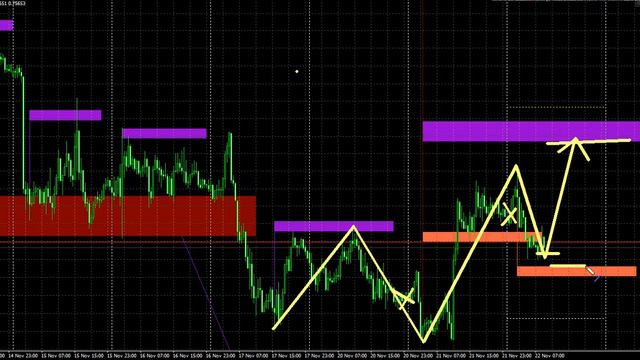Viewport: 640px width, 360px height.
Task: Click the '20 Nov 07:00' time axis label
Action: point(352,356)
